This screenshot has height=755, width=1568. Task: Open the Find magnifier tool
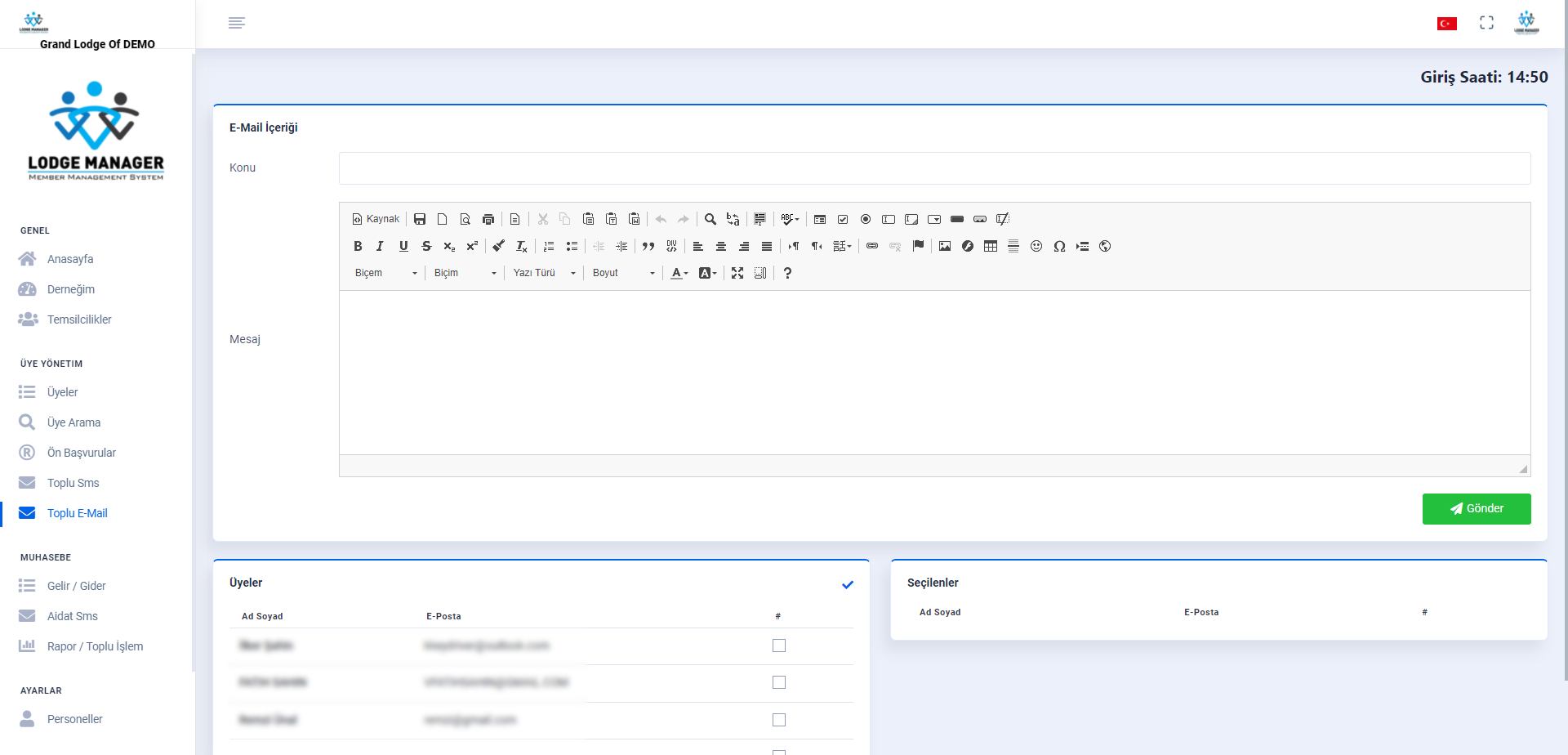pyautogui.click(x=710, y=219)
